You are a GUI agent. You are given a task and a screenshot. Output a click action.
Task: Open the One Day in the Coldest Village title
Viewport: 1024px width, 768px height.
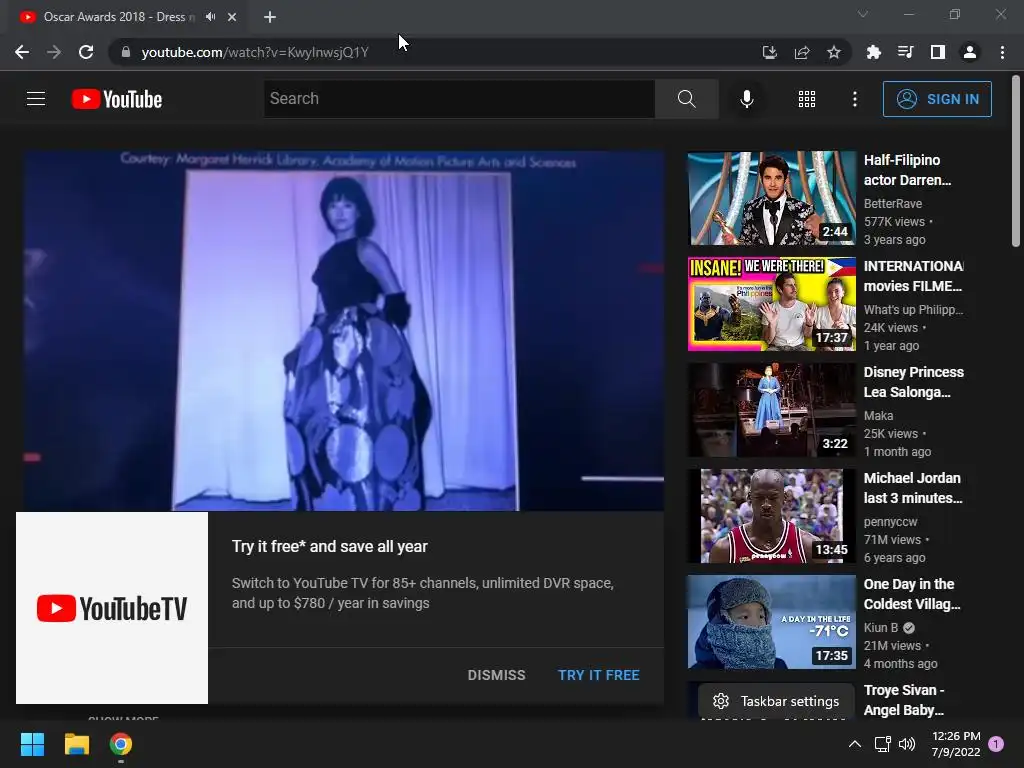tap(912, 594)
